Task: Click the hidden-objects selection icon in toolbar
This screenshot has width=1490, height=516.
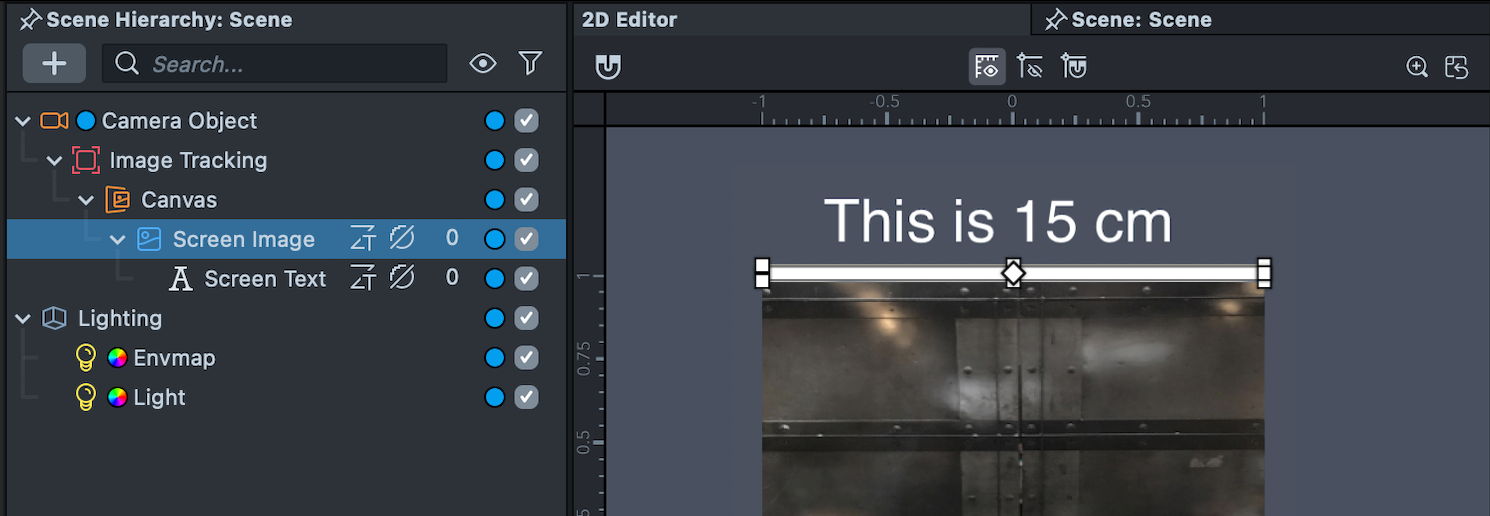Action: pos(1030,67)
